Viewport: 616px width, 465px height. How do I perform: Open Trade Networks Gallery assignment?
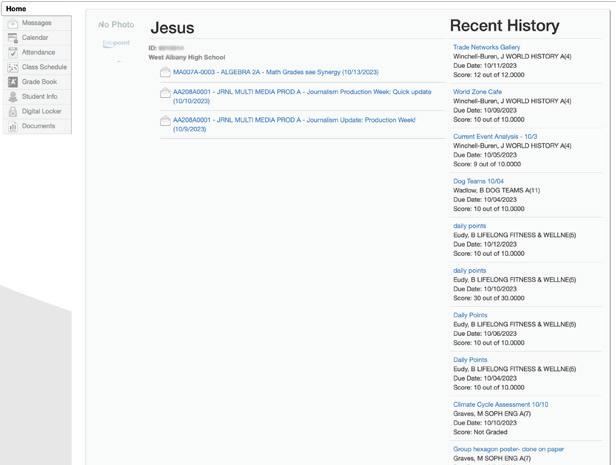pos(486,47)
